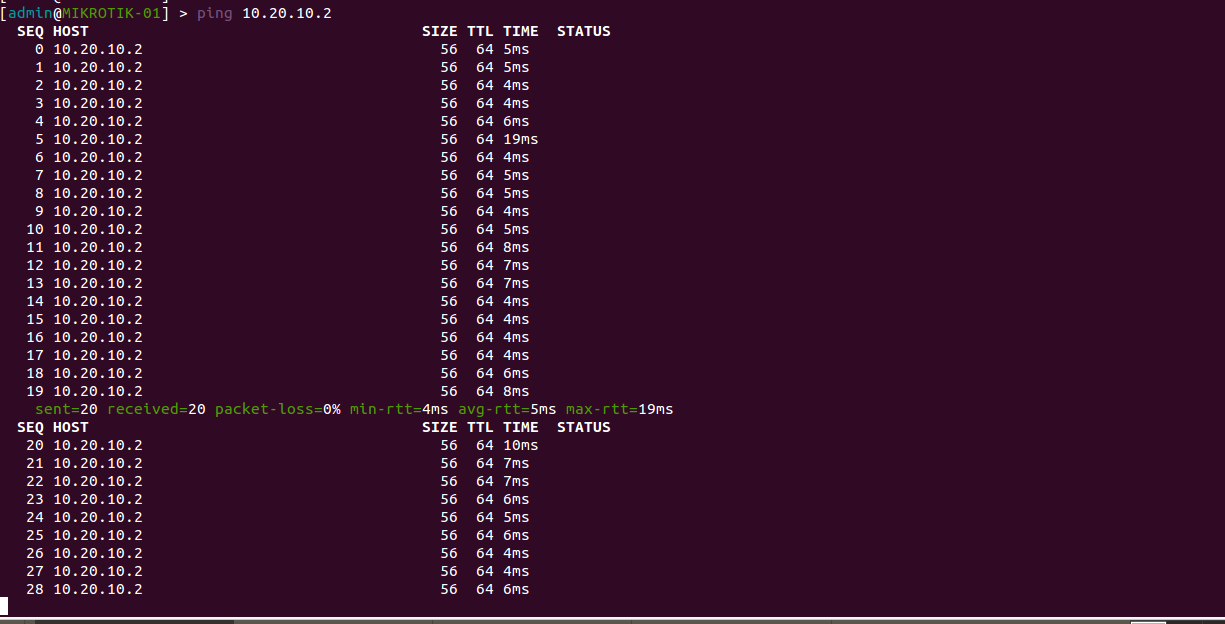Click packet-loss=0% in the summary line
Viewport: 1225px width, 624px height.
coord(278,409)
